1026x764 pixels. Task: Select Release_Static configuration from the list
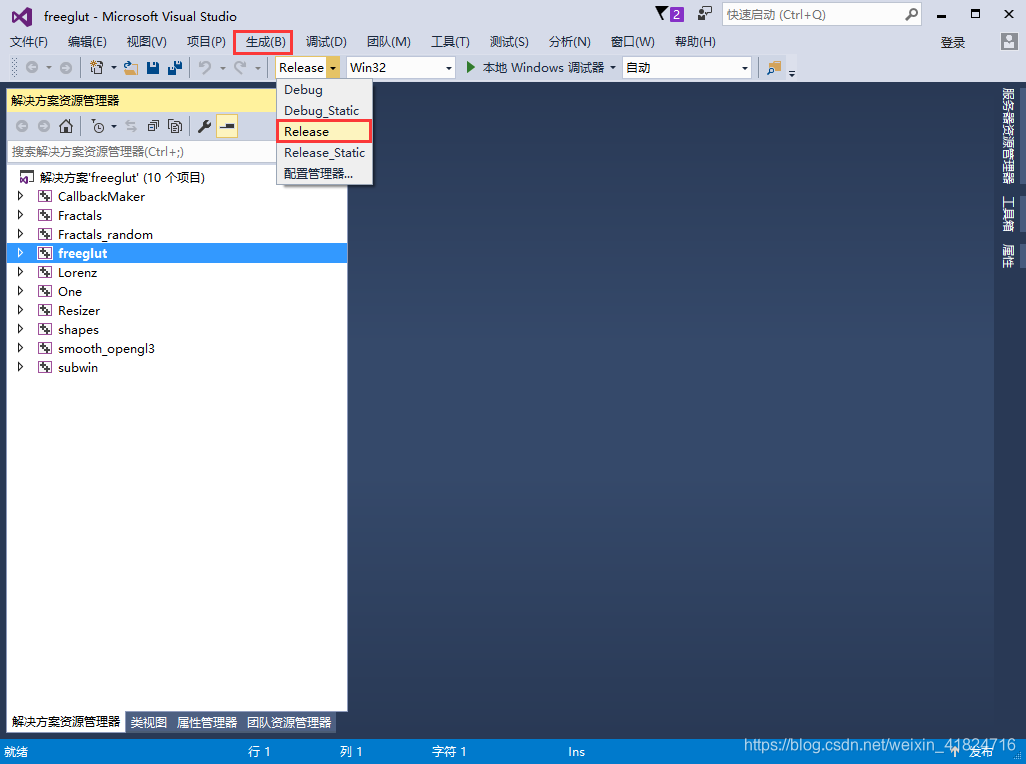(325, 152)
